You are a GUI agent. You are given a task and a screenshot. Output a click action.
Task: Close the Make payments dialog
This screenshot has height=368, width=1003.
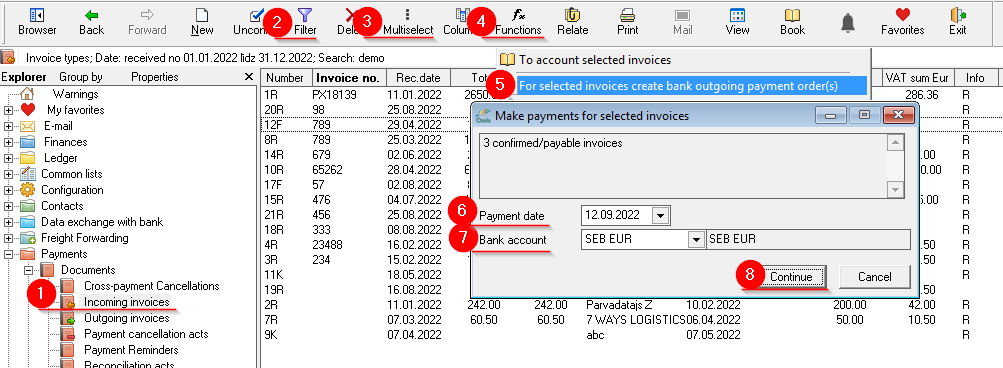(897, 115)
